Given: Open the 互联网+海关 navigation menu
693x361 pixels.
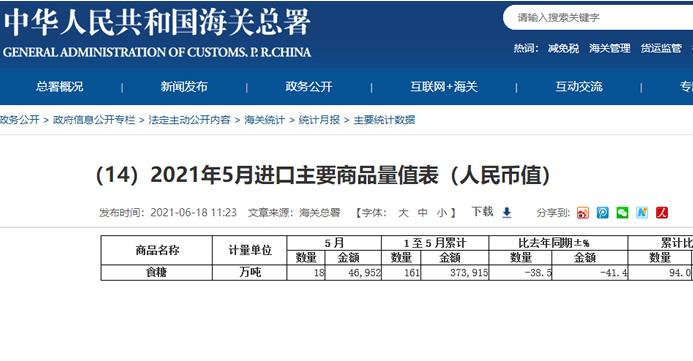Looking at the screenshot, I should click(444, 87).
